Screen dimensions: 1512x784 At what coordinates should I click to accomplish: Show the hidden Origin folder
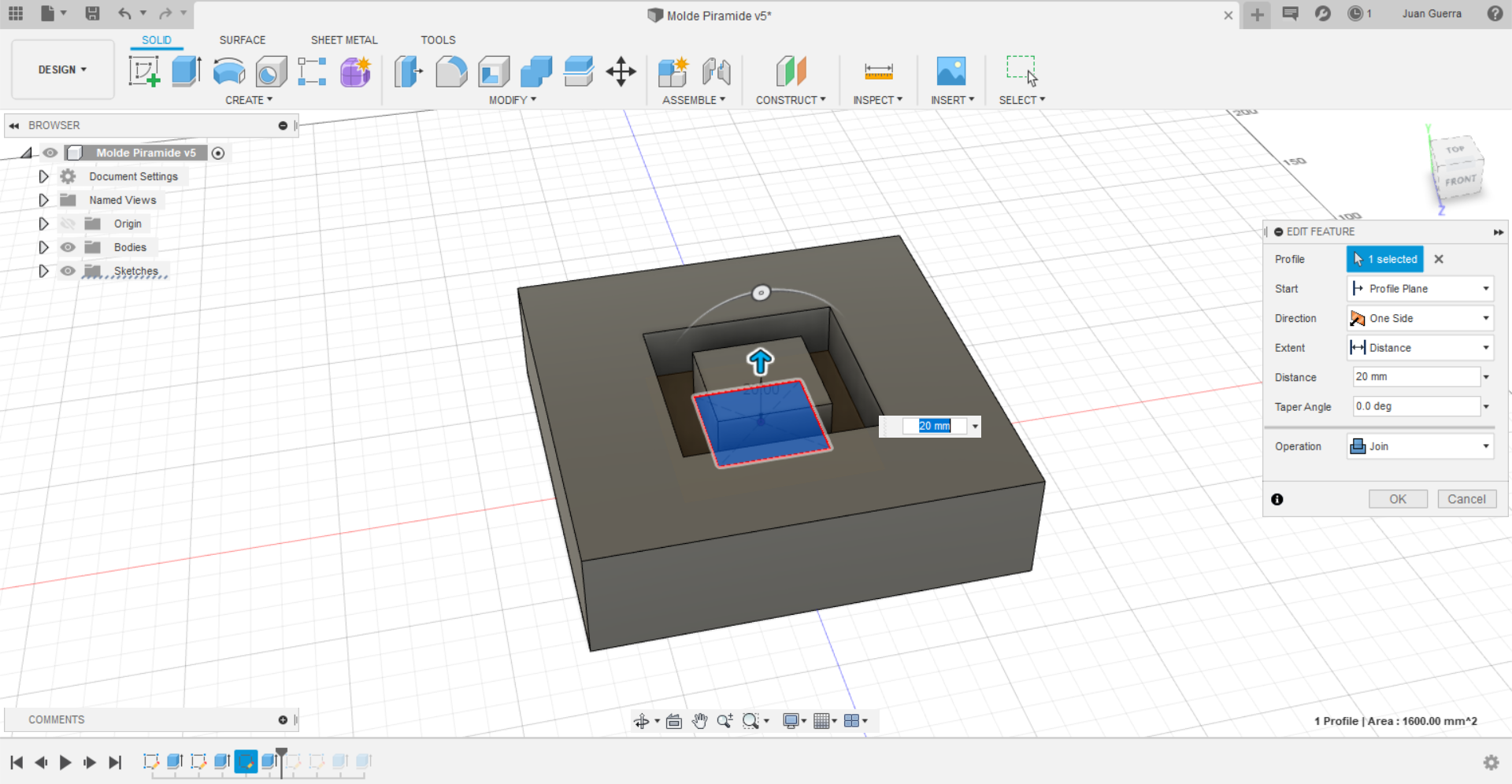click(x=69, y=224)
